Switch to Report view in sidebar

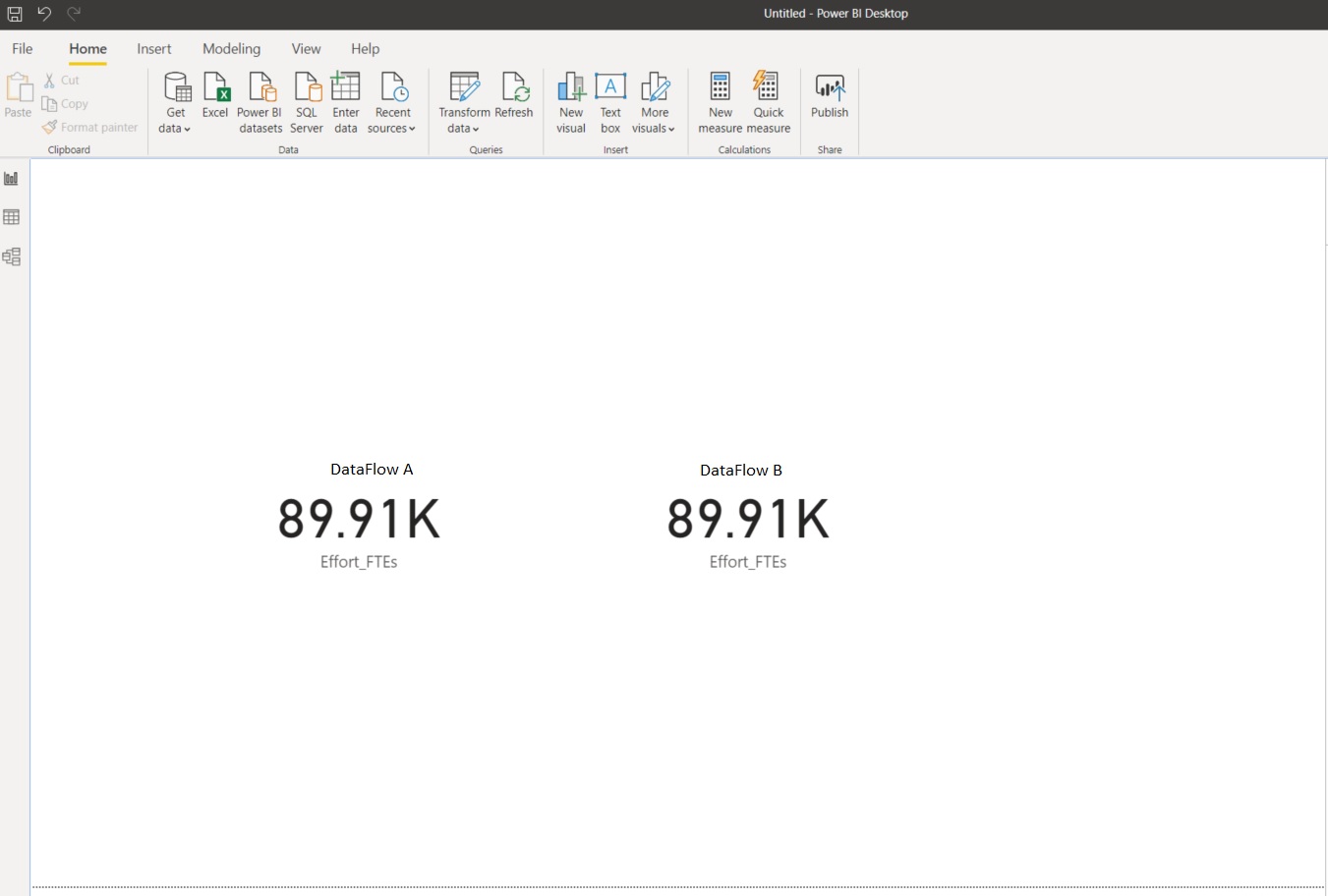[x=12, y=178]
